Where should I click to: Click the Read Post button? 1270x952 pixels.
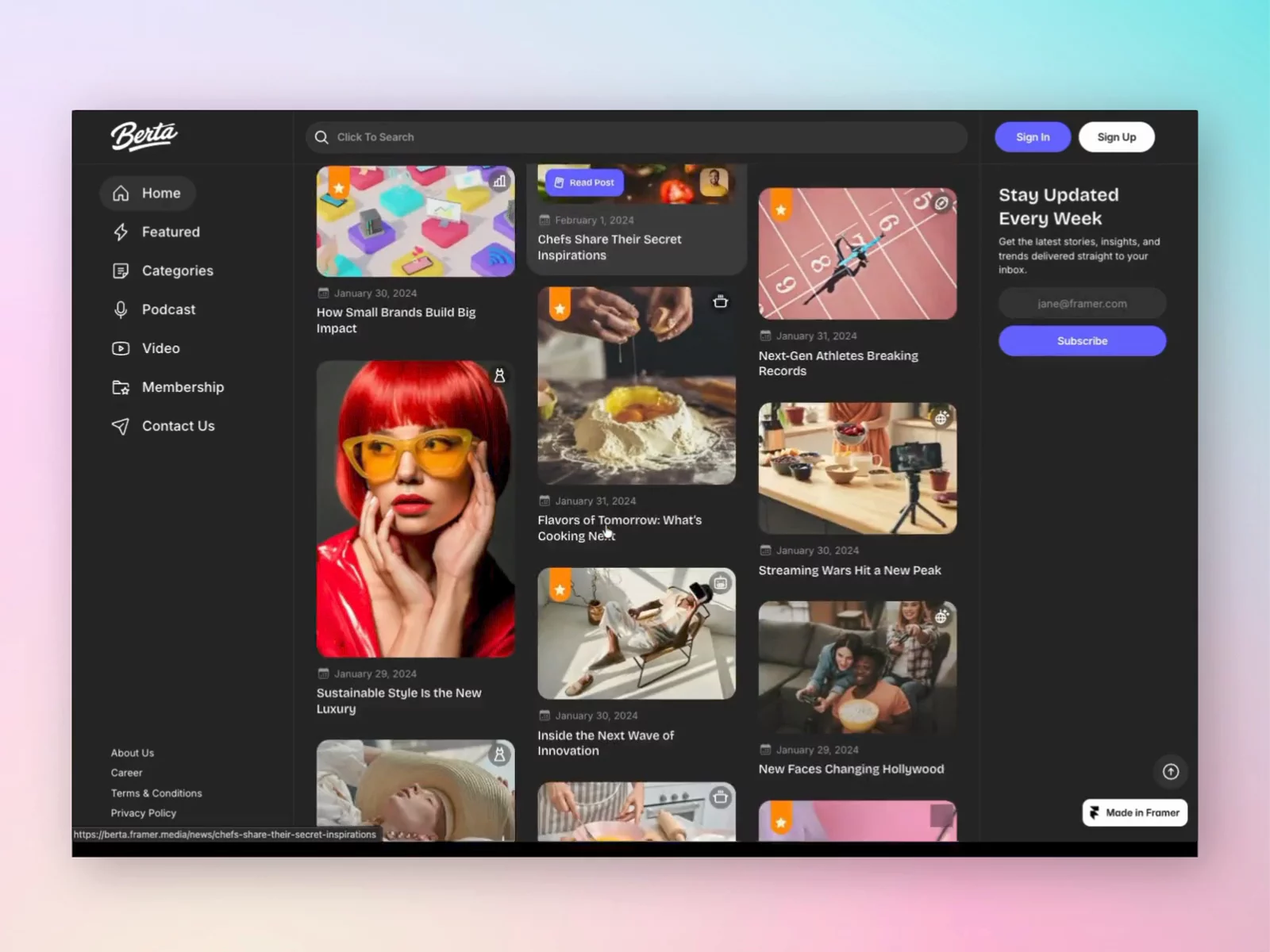584,182
